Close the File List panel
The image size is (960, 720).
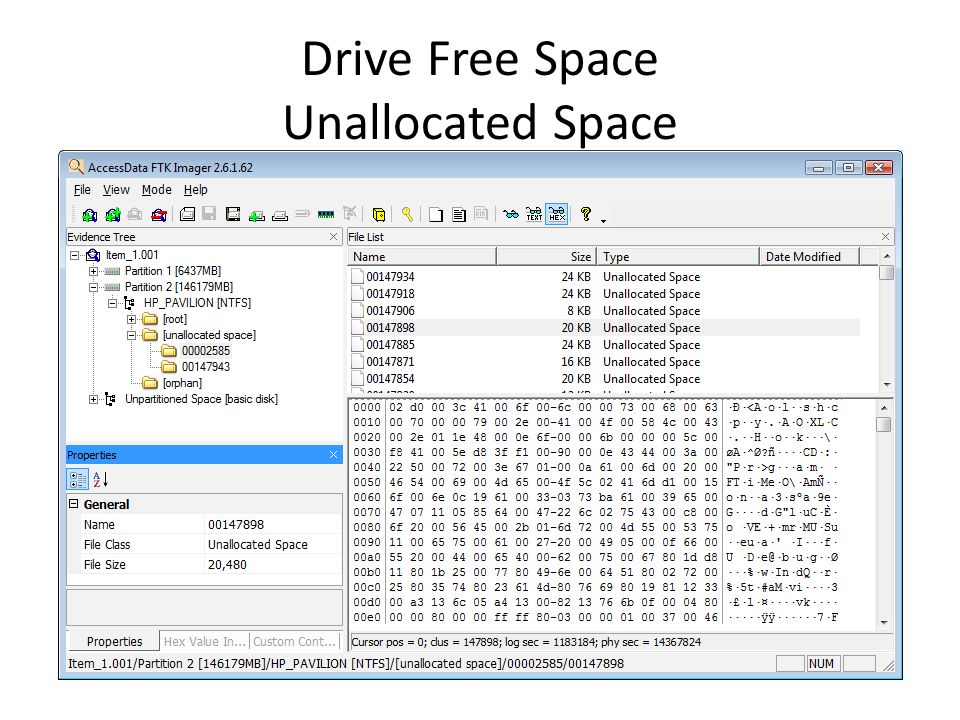[x=885, y=236]
